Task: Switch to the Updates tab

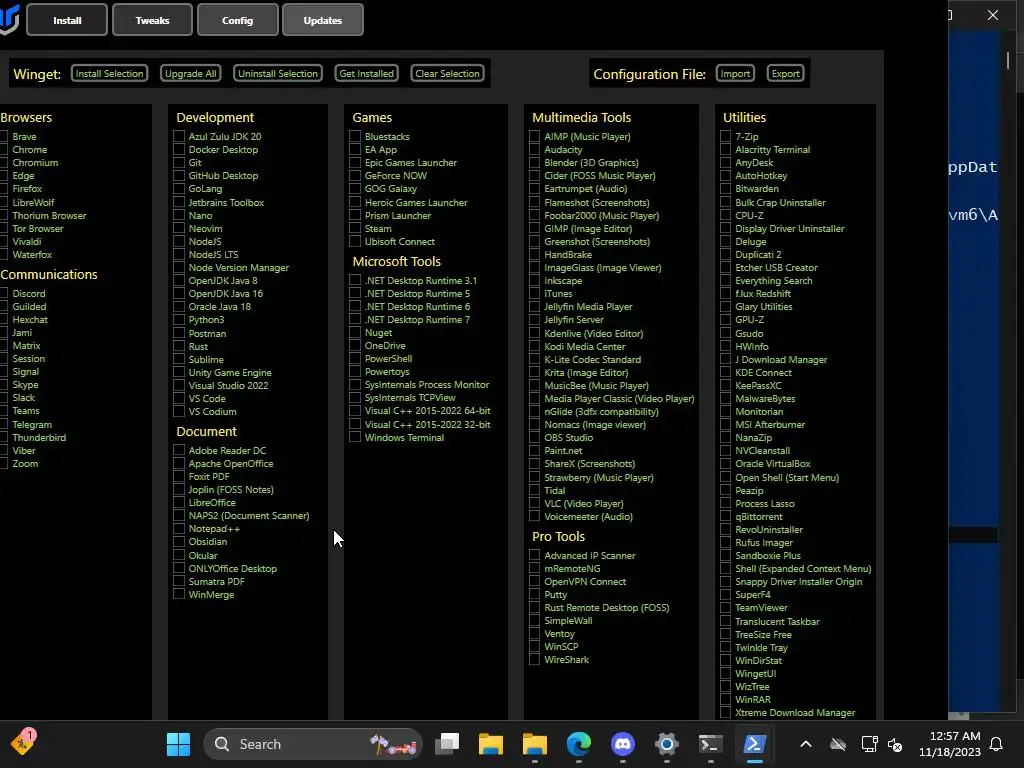Action: coord(323,20)
